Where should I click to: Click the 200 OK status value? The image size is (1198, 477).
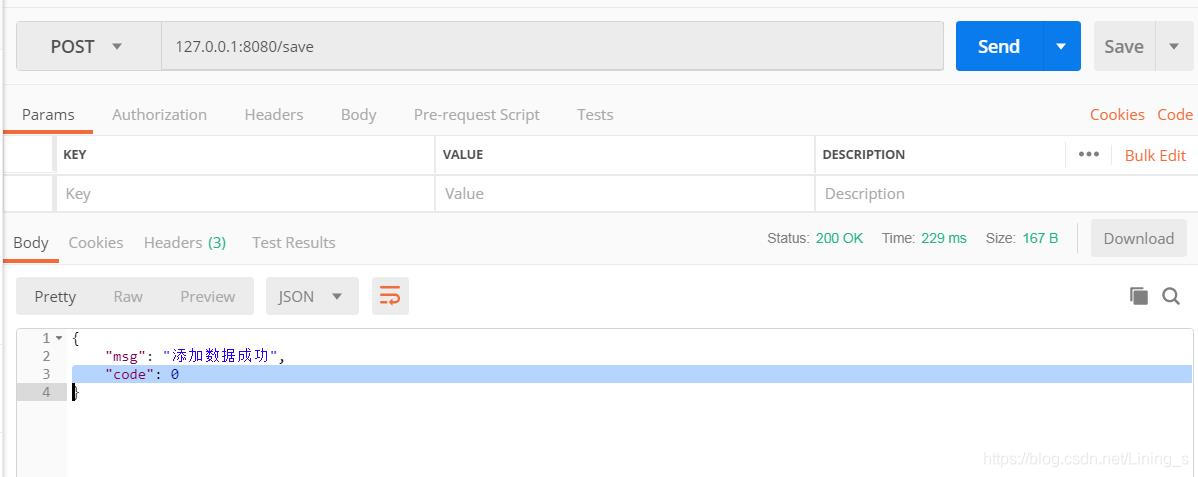(839, 238)
